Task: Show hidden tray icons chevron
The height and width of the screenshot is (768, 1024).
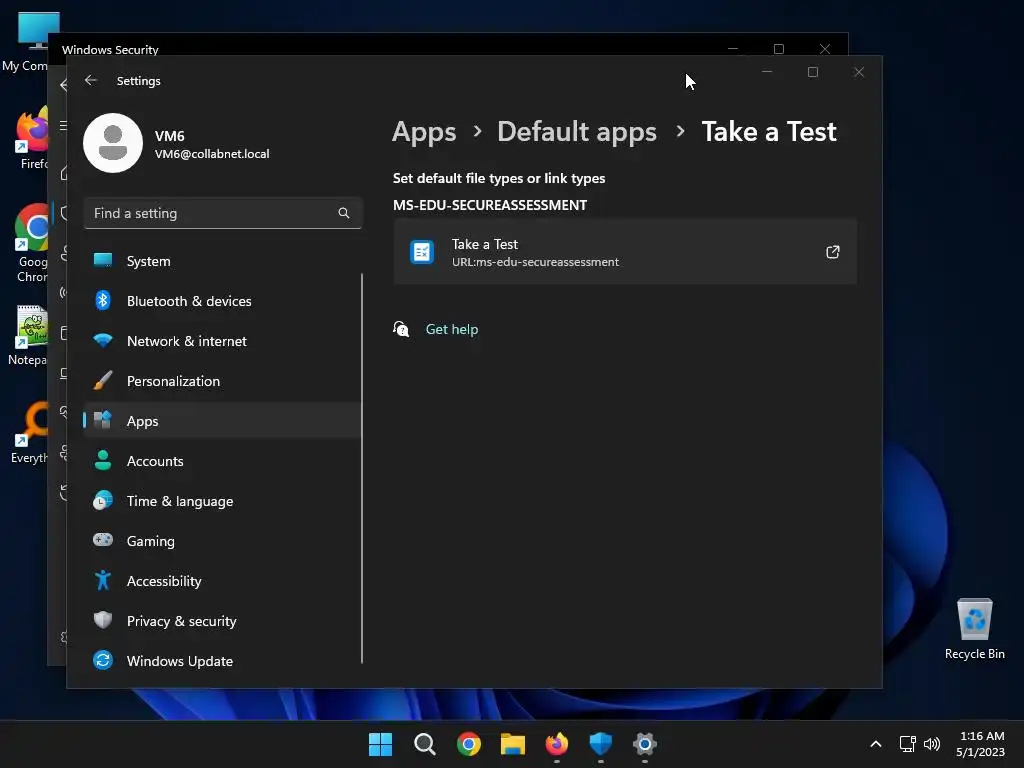Action: tap(876, 744)
